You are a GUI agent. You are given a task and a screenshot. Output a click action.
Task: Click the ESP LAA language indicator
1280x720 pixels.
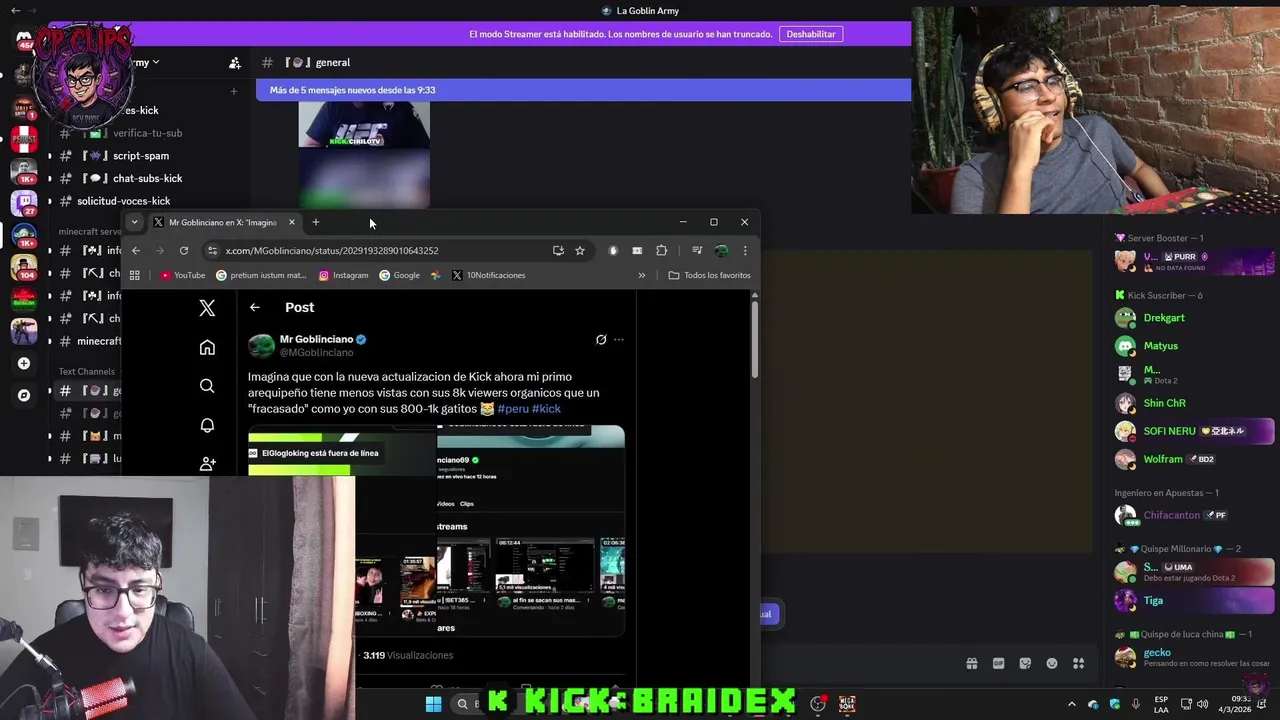point(1161,704)
